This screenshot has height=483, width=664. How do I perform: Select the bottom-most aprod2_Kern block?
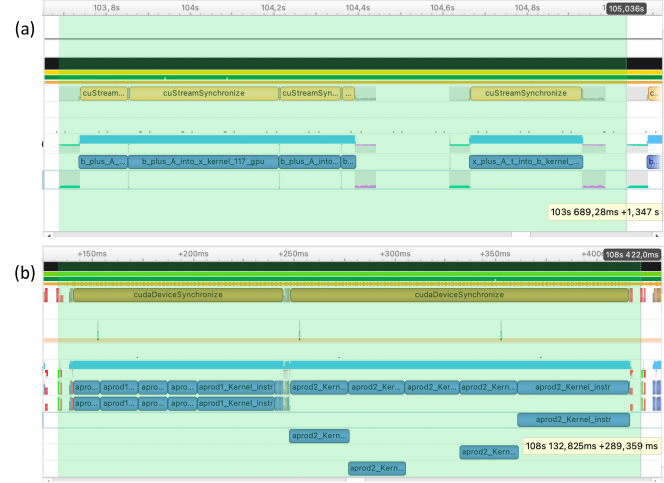pyautogui.click(x=377, y=468)
